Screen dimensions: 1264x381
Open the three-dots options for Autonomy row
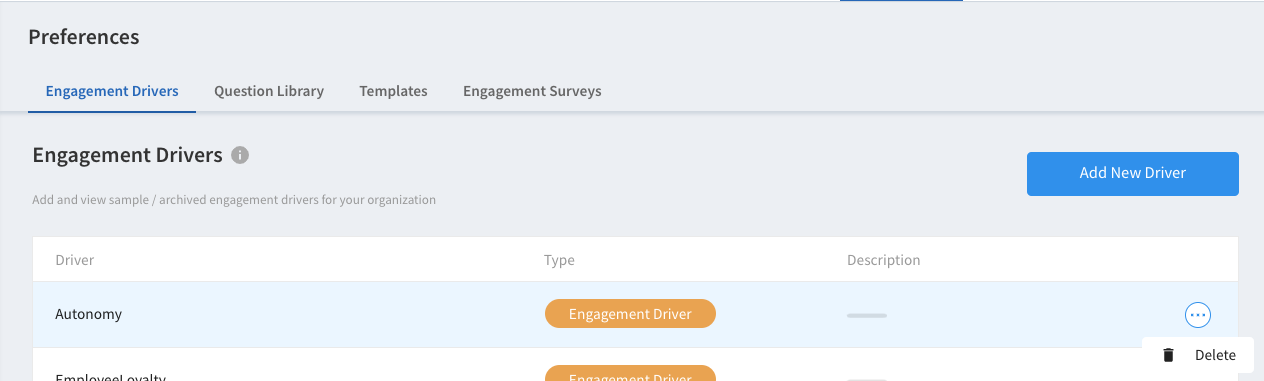(1198, 315)
